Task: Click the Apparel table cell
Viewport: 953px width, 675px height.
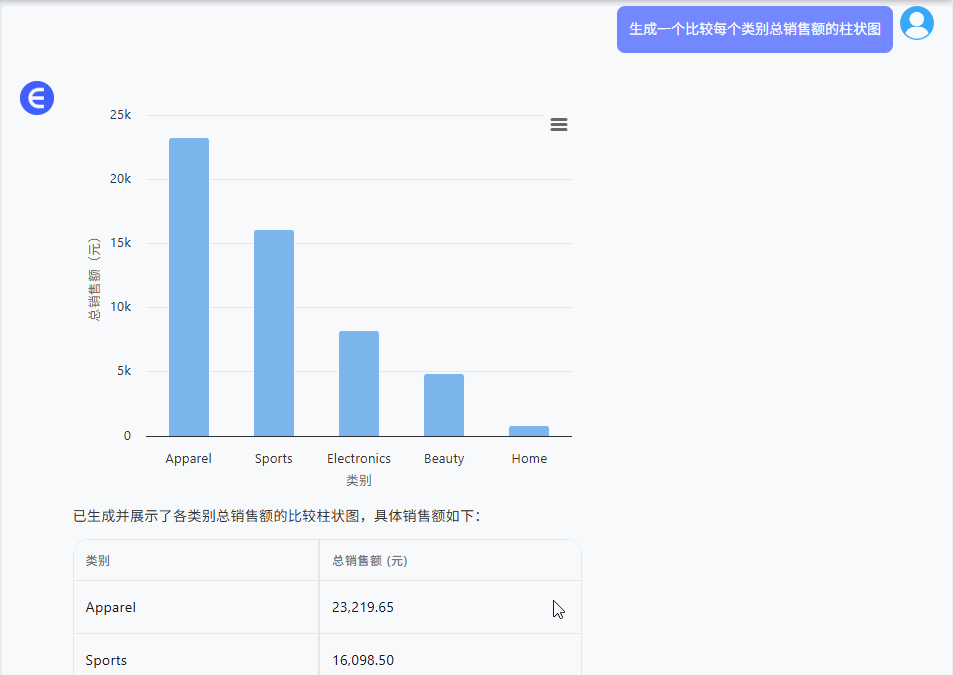Action: coord(196,607)
